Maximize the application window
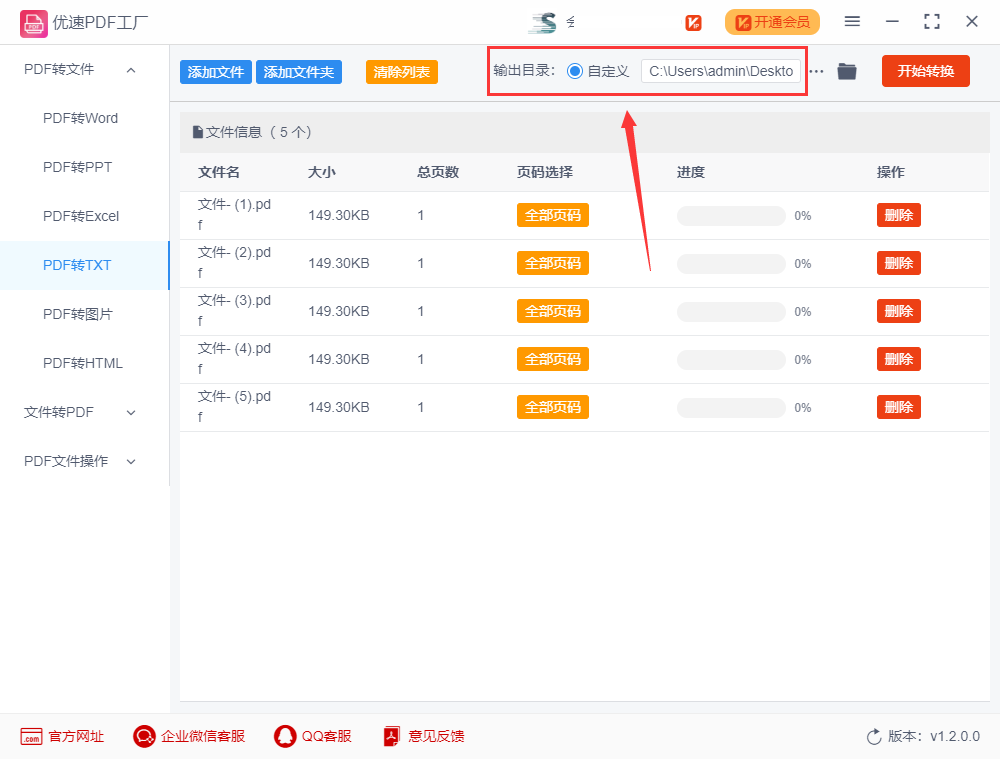1000x760 pixels. point(932,22)
